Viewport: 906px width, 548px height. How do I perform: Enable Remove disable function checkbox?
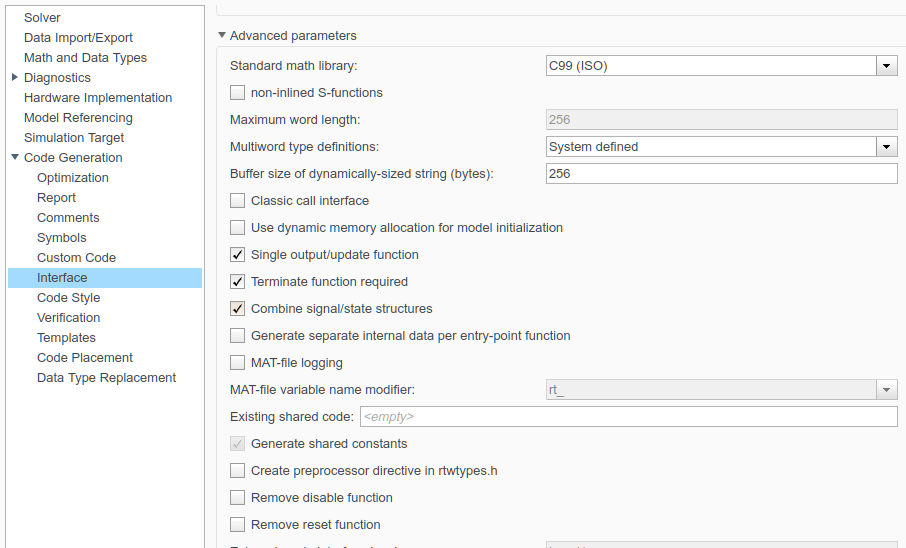pyautogui.click(x=237, y=498)
